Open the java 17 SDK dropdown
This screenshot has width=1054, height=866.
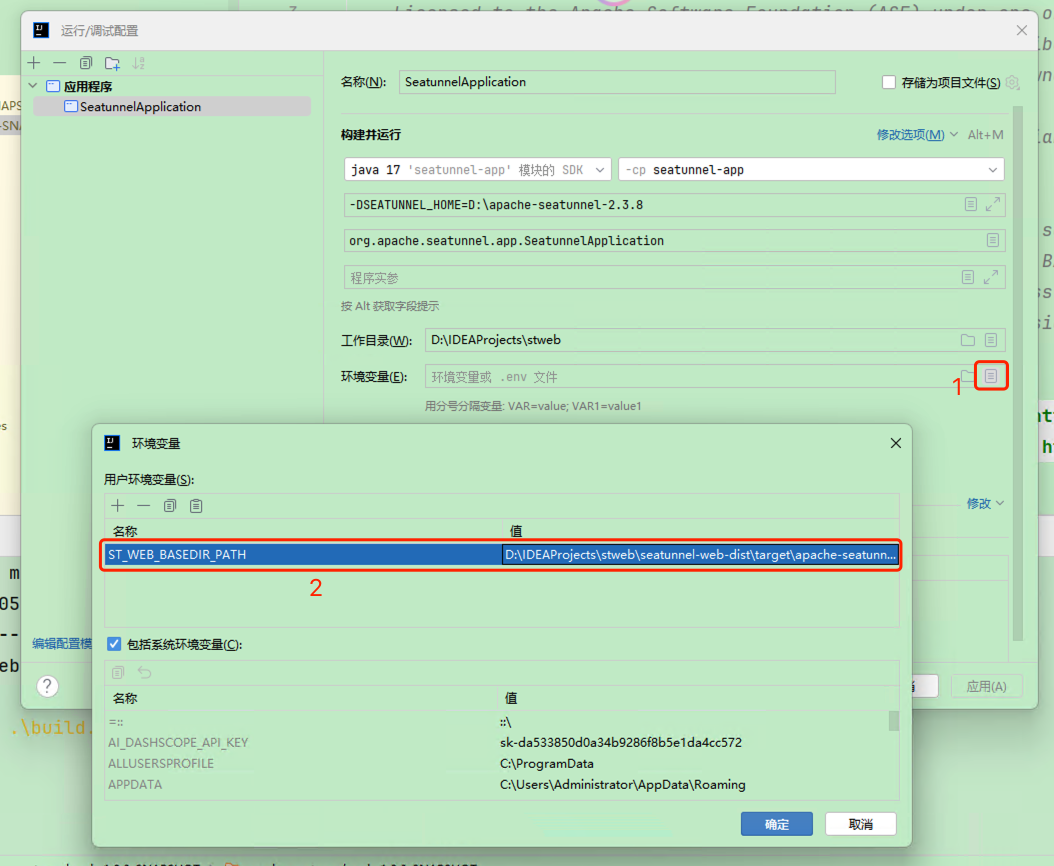(x=477, y=169)
